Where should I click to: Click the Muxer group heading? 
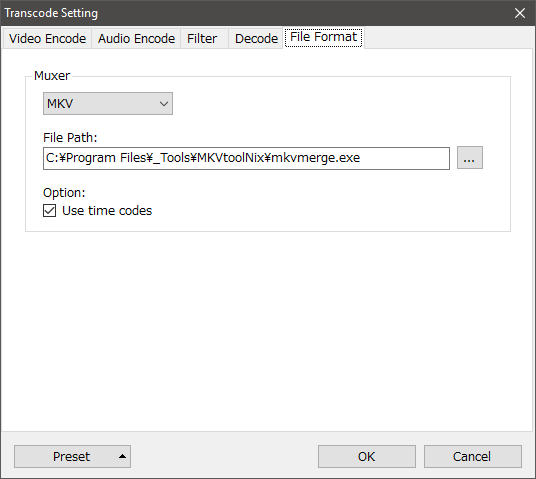[52, 76]
